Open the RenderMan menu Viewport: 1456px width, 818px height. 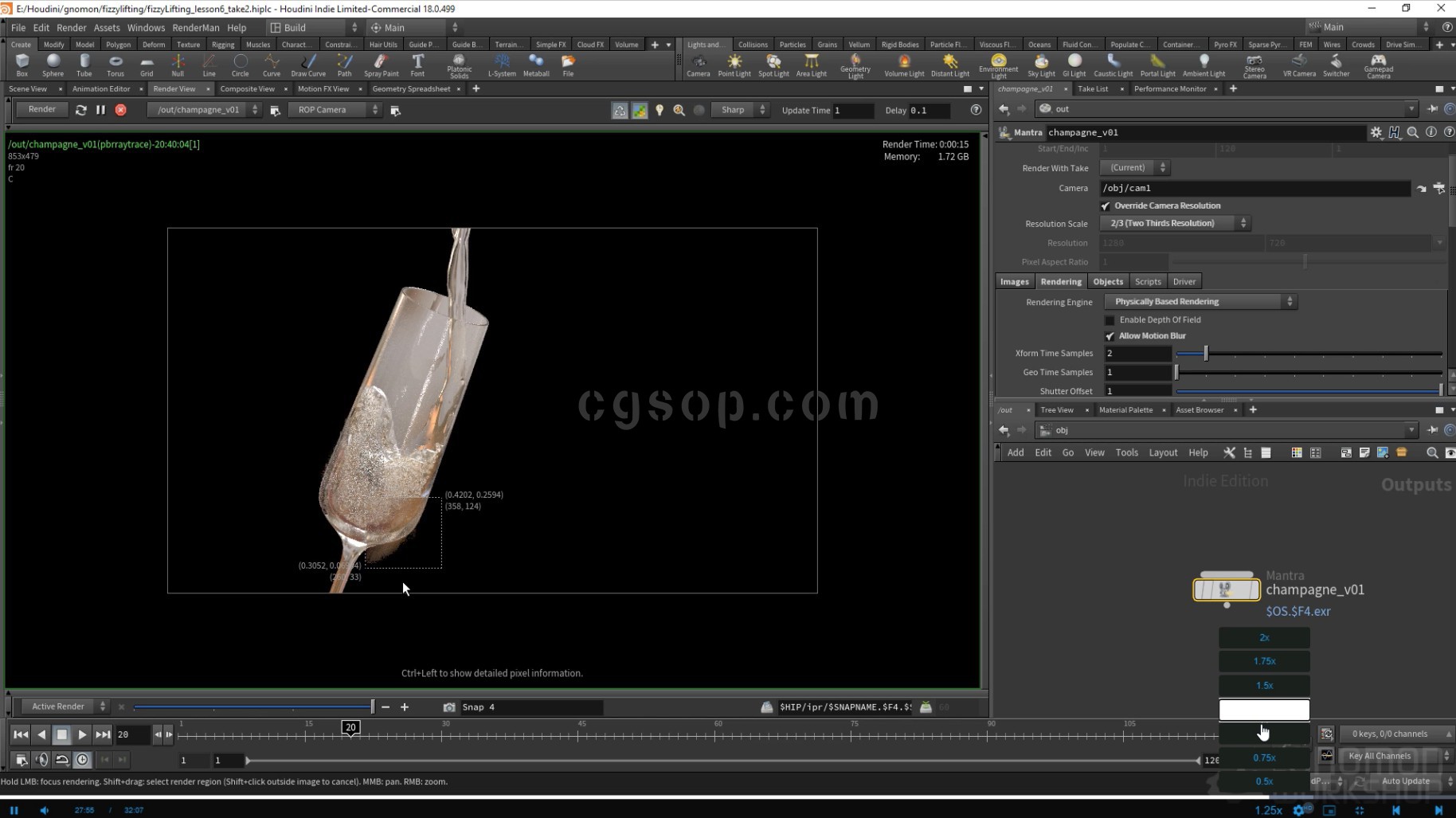tap(196, 27)
